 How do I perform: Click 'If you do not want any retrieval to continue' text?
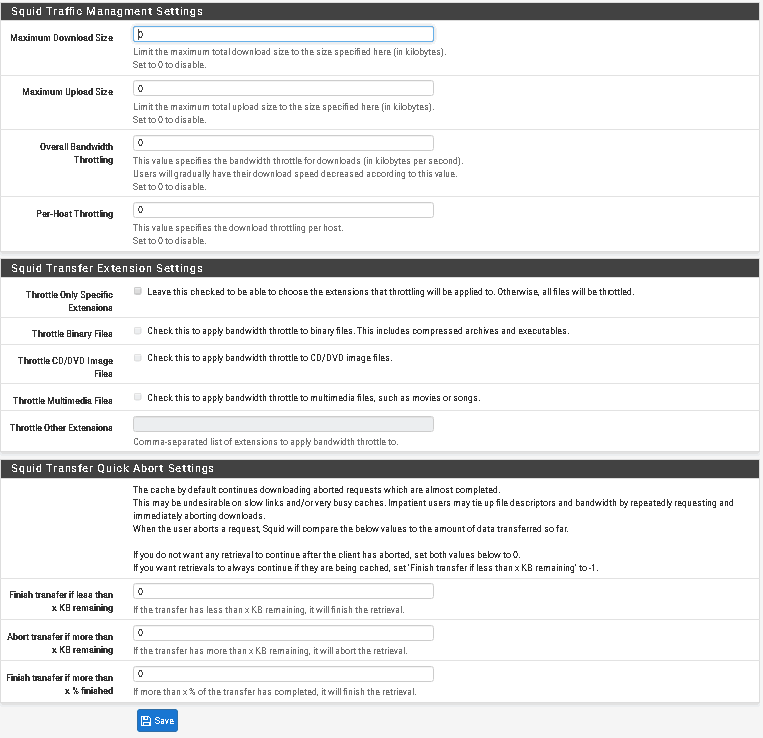[x=327, y=555]
